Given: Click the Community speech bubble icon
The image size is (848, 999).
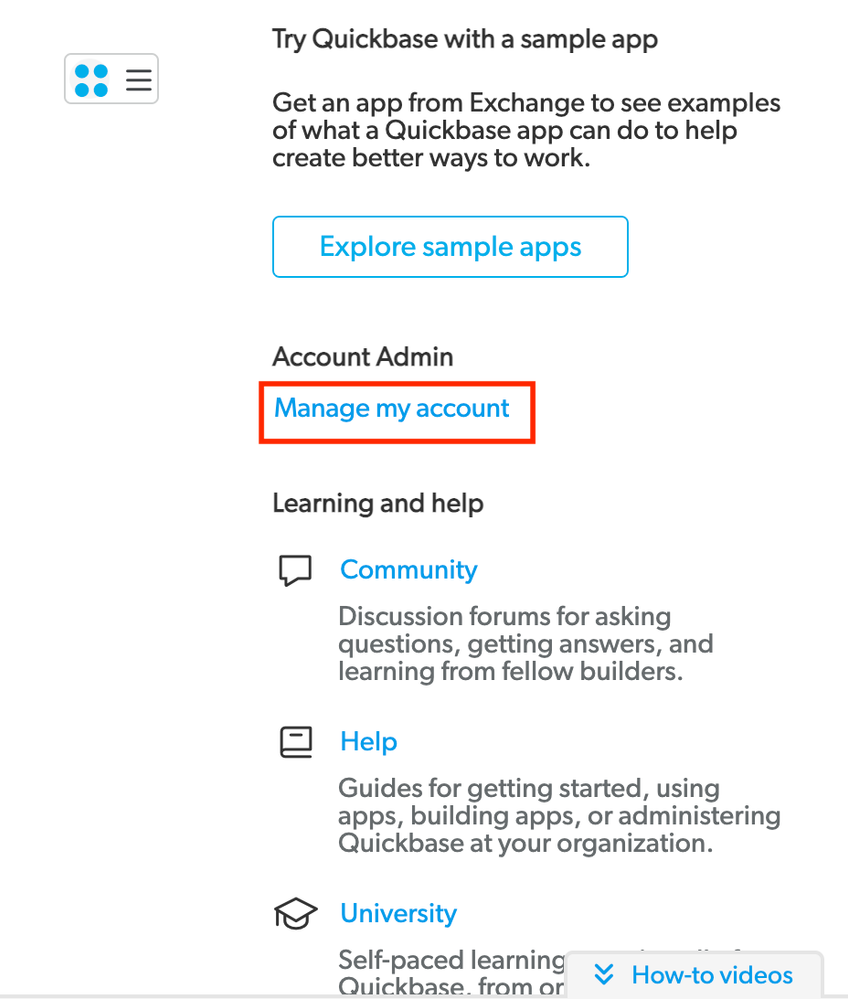Looking at the screenshot, I should [x=295, y=570].
